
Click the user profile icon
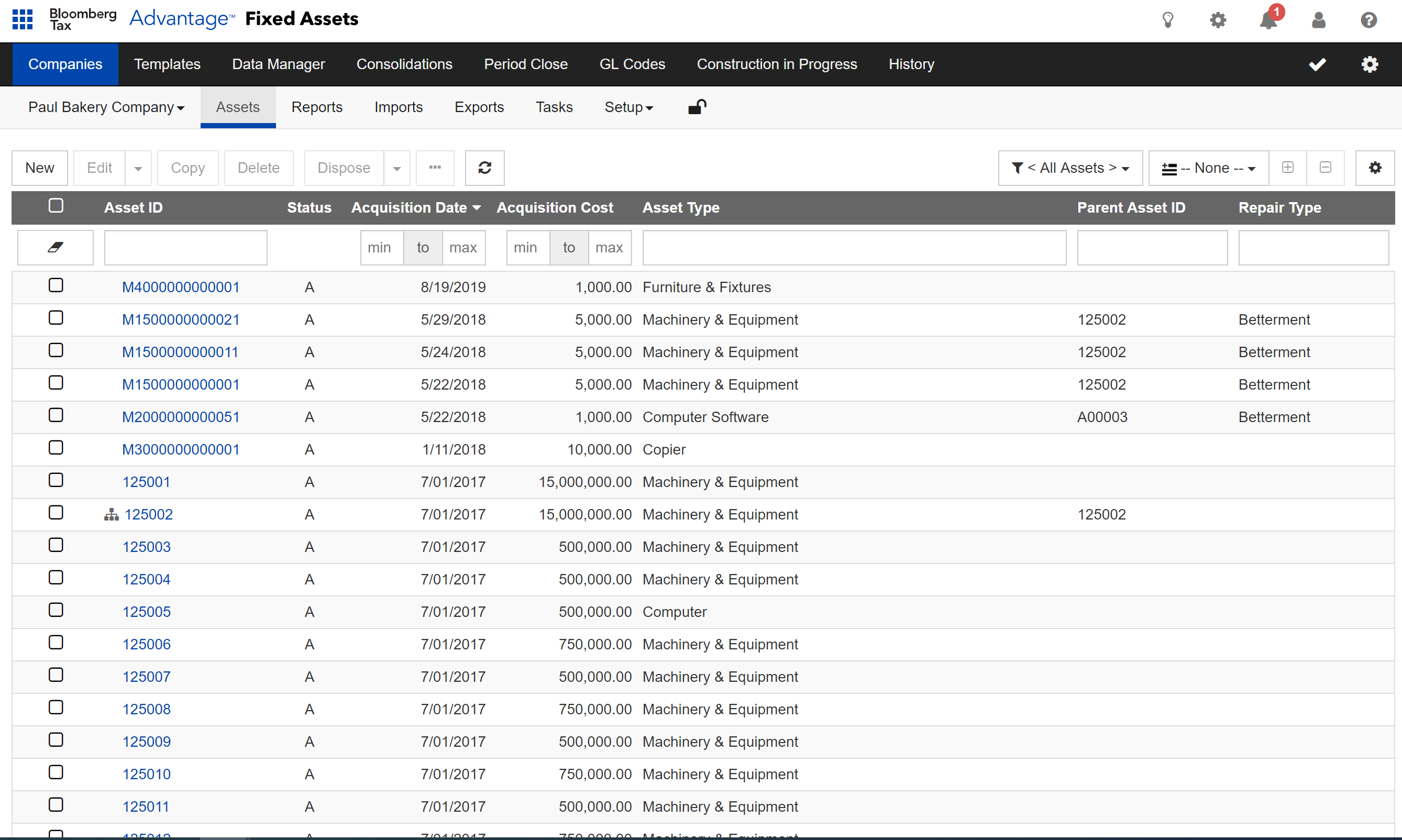1318,20
